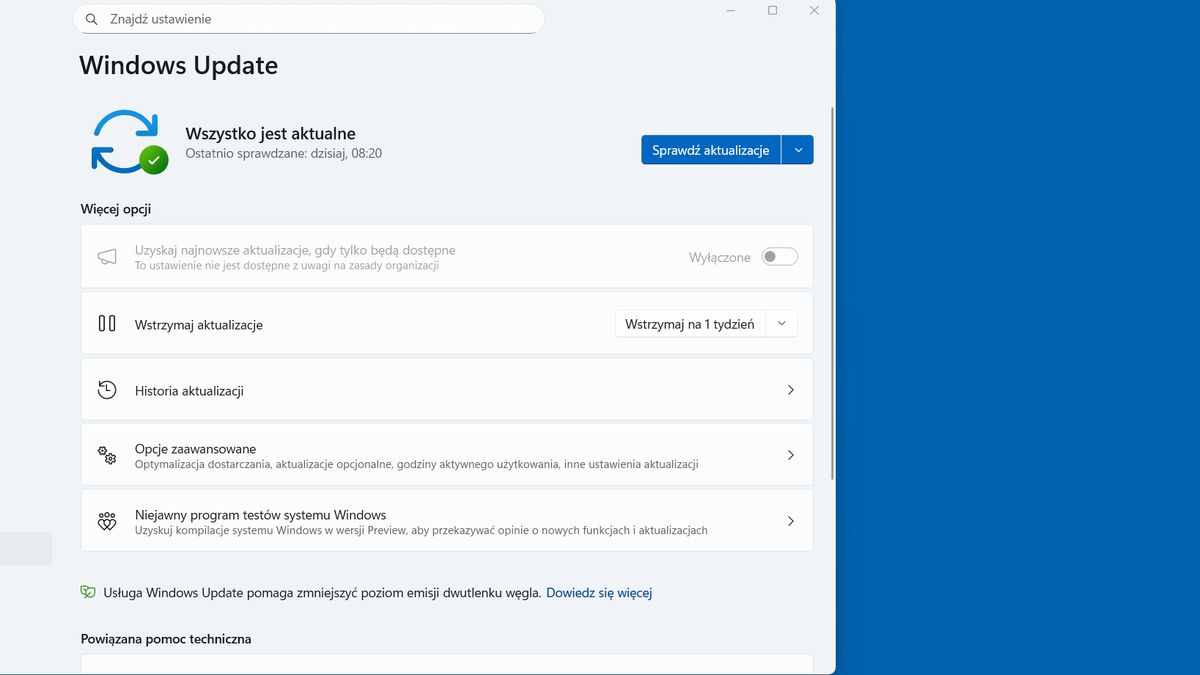
Task: Click the pause icon beside Wstrzymaj aktualizacje
Action: (x=107, y=324)
